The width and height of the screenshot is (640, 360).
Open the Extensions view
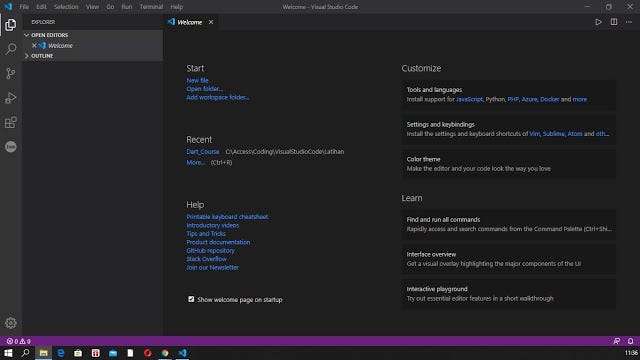click(x=11, y=122)
